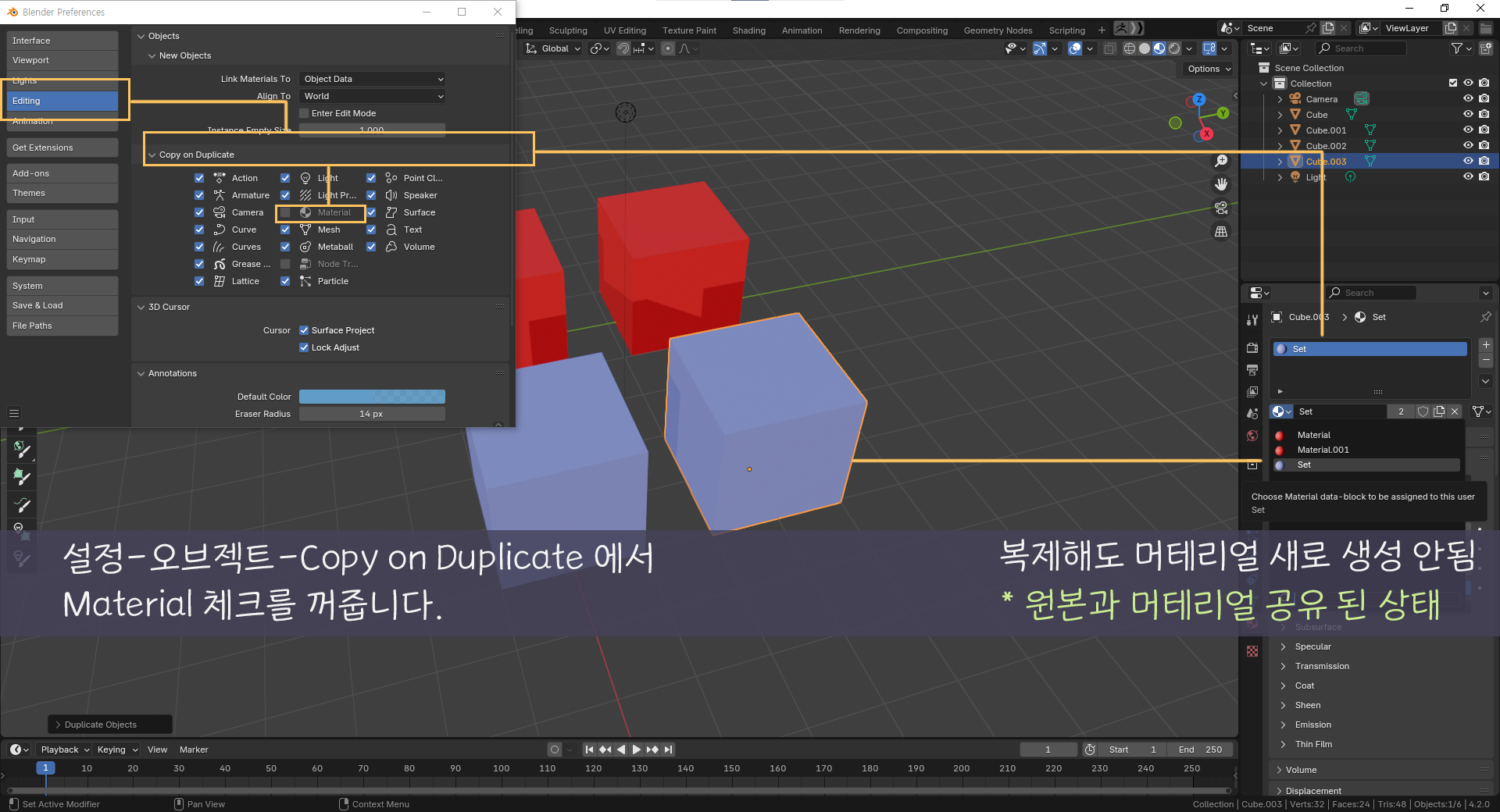Expand Cube.001 in the outliner
The width and height of the screenshot is (1500, 812).
click(x=1280, y=130)
